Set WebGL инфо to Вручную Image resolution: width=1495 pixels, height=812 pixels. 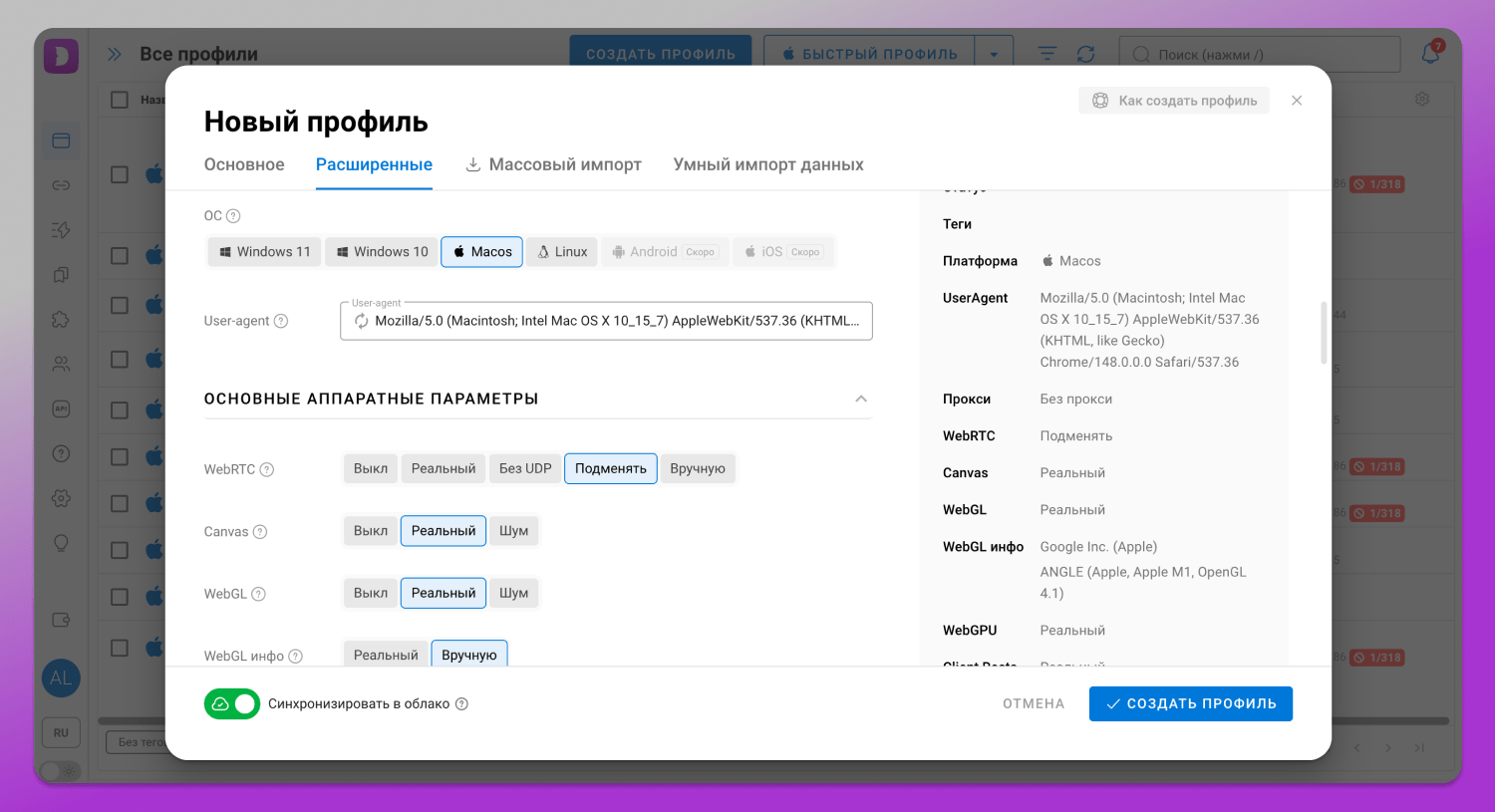pyautogui.click(x=469, y=655)
